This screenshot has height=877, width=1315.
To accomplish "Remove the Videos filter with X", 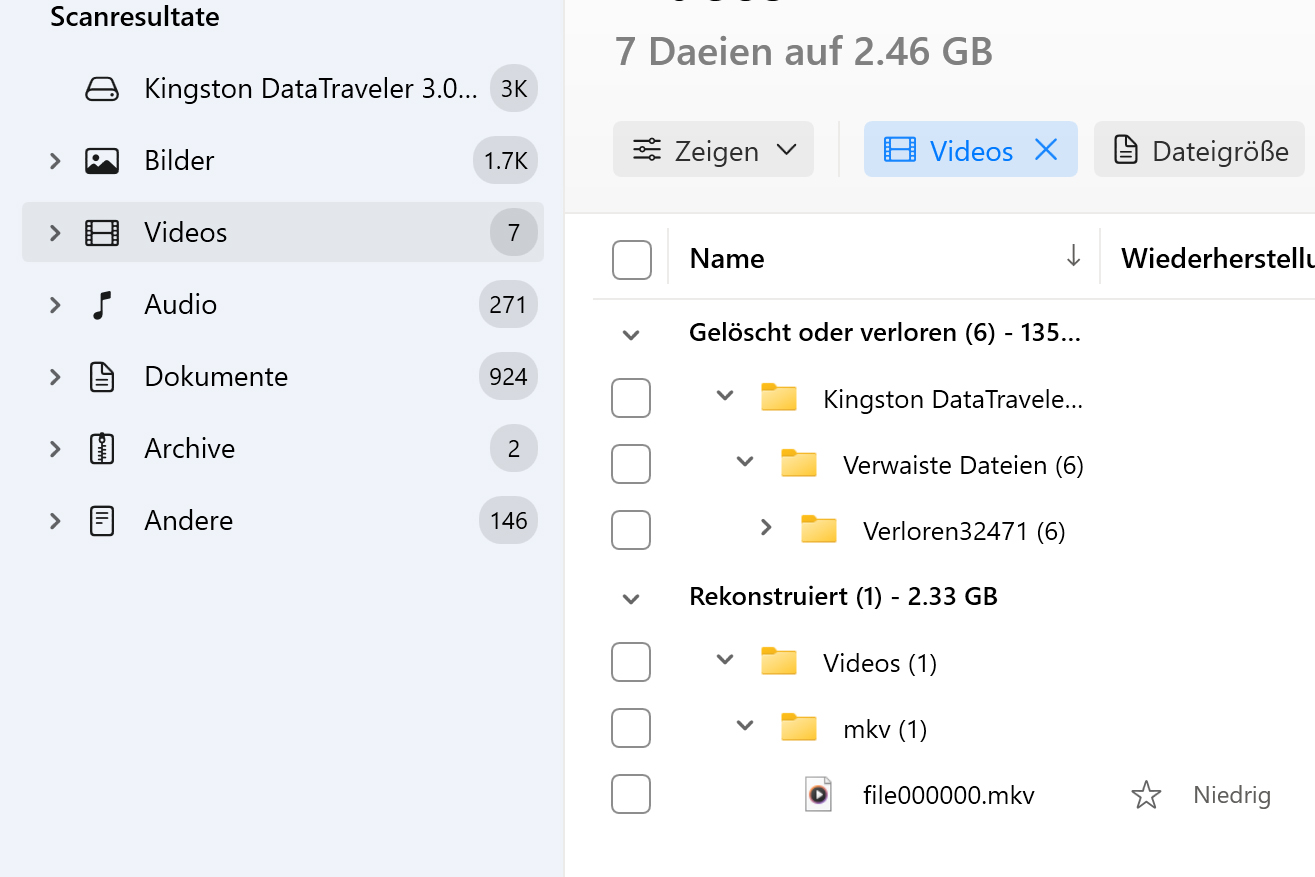I will click(x=1045, y=150).
